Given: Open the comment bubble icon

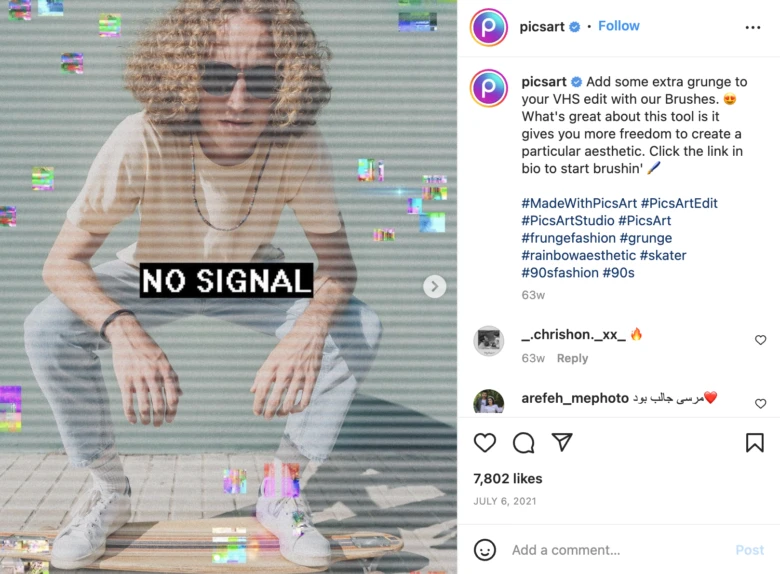Looking at the screenshot, I should coord(523,442).
